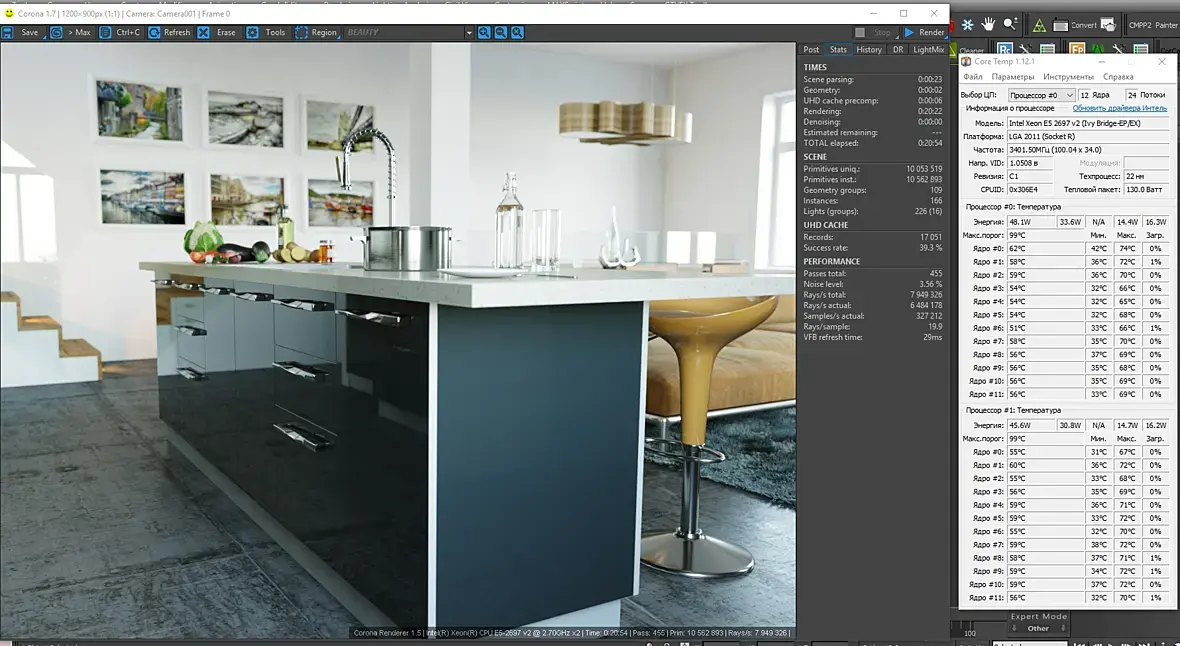
Task: Select the Stats tab
Action: coord(838,50)
